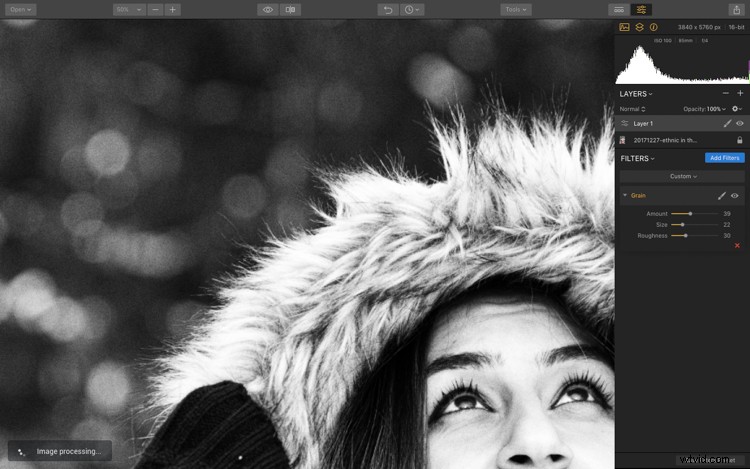The width and height of the screenshot is (750, 469).
Task: Zoom out with the minus button
Action: click(x=155, y=10)
